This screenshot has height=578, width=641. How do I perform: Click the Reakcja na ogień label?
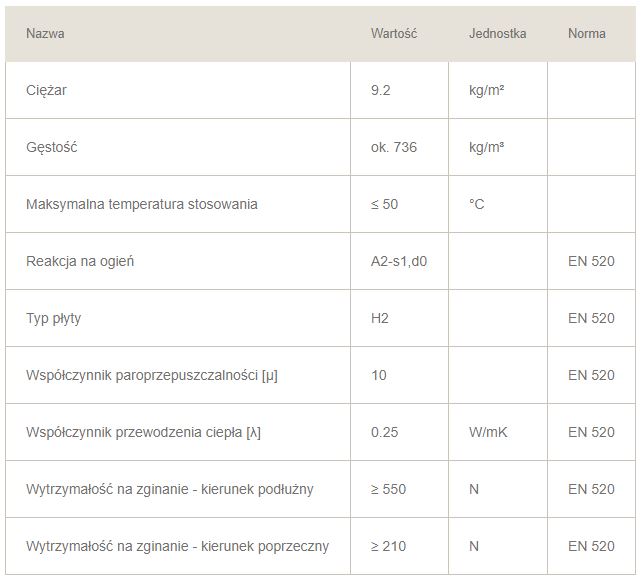[80, 261]
